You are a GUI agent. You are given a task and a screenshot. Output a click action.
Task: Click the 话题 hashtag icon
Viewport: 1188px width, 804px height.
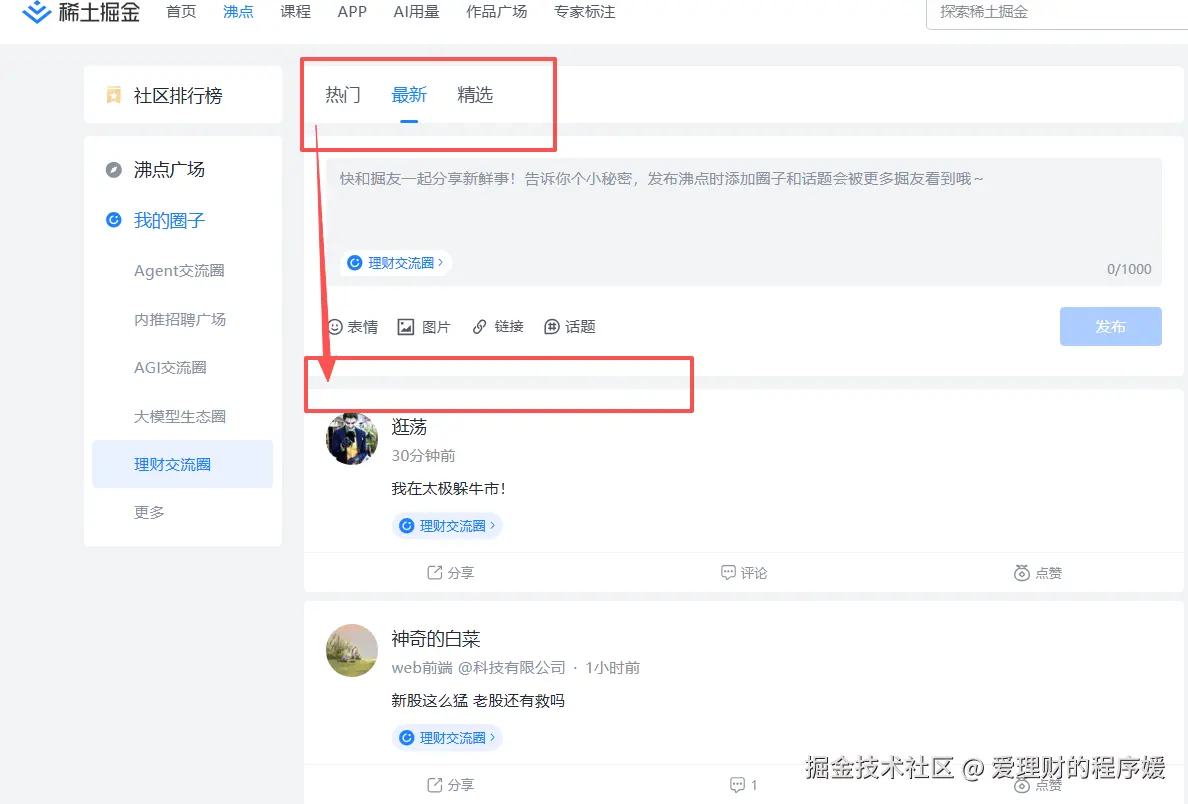tap(552, 327)
